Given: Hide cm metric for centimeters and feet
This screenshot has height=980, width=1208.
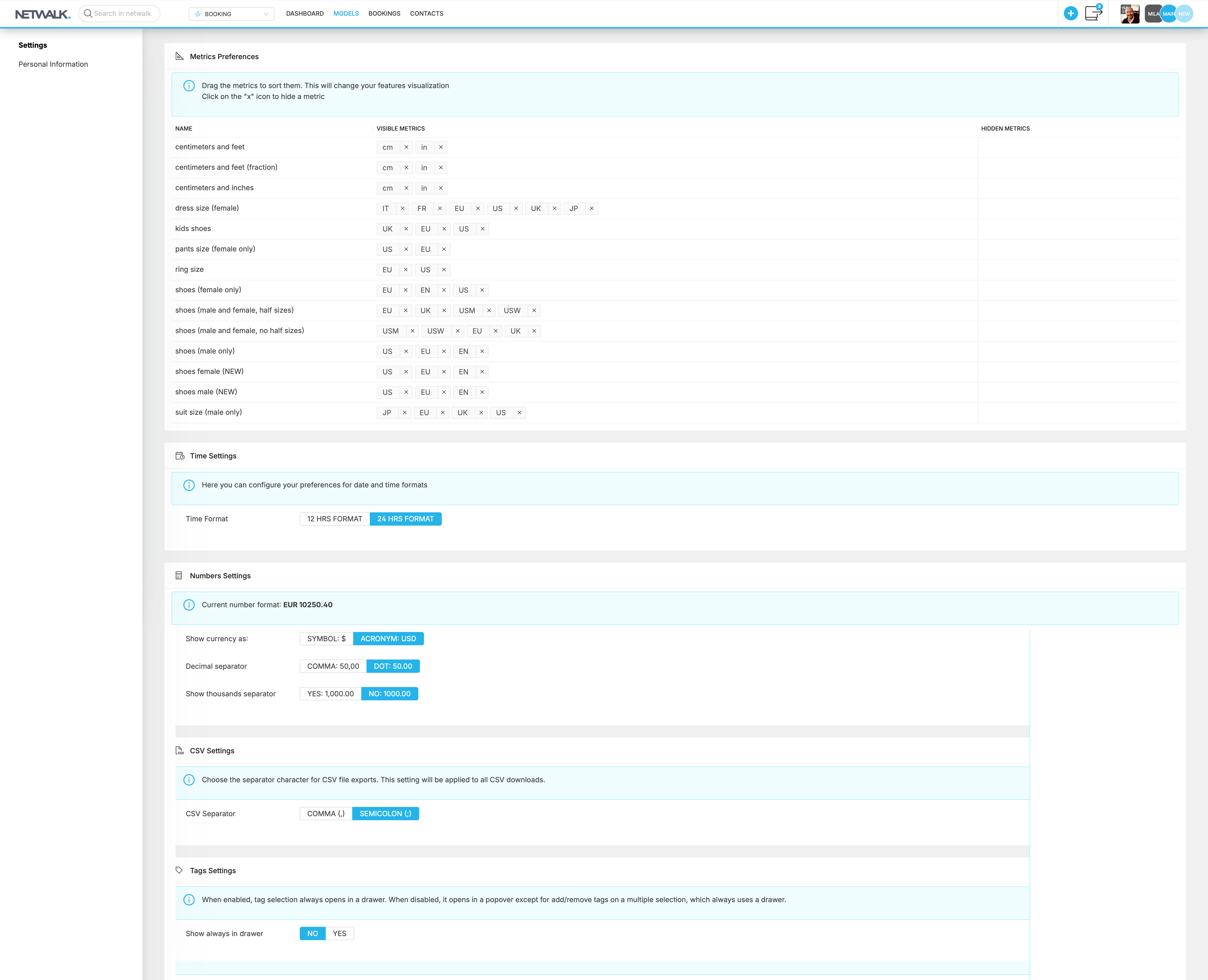Looking at the screenshot, I should 406,147.
